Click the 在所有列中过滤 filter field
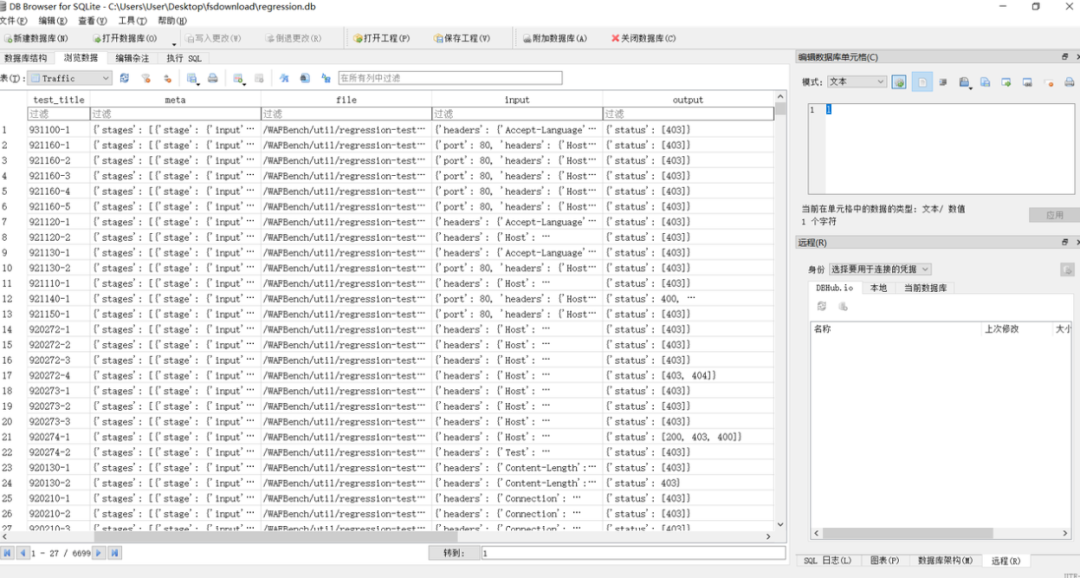Image resolution: width=1080 pixels, height=578 pixels. click(x=450, y=79)
